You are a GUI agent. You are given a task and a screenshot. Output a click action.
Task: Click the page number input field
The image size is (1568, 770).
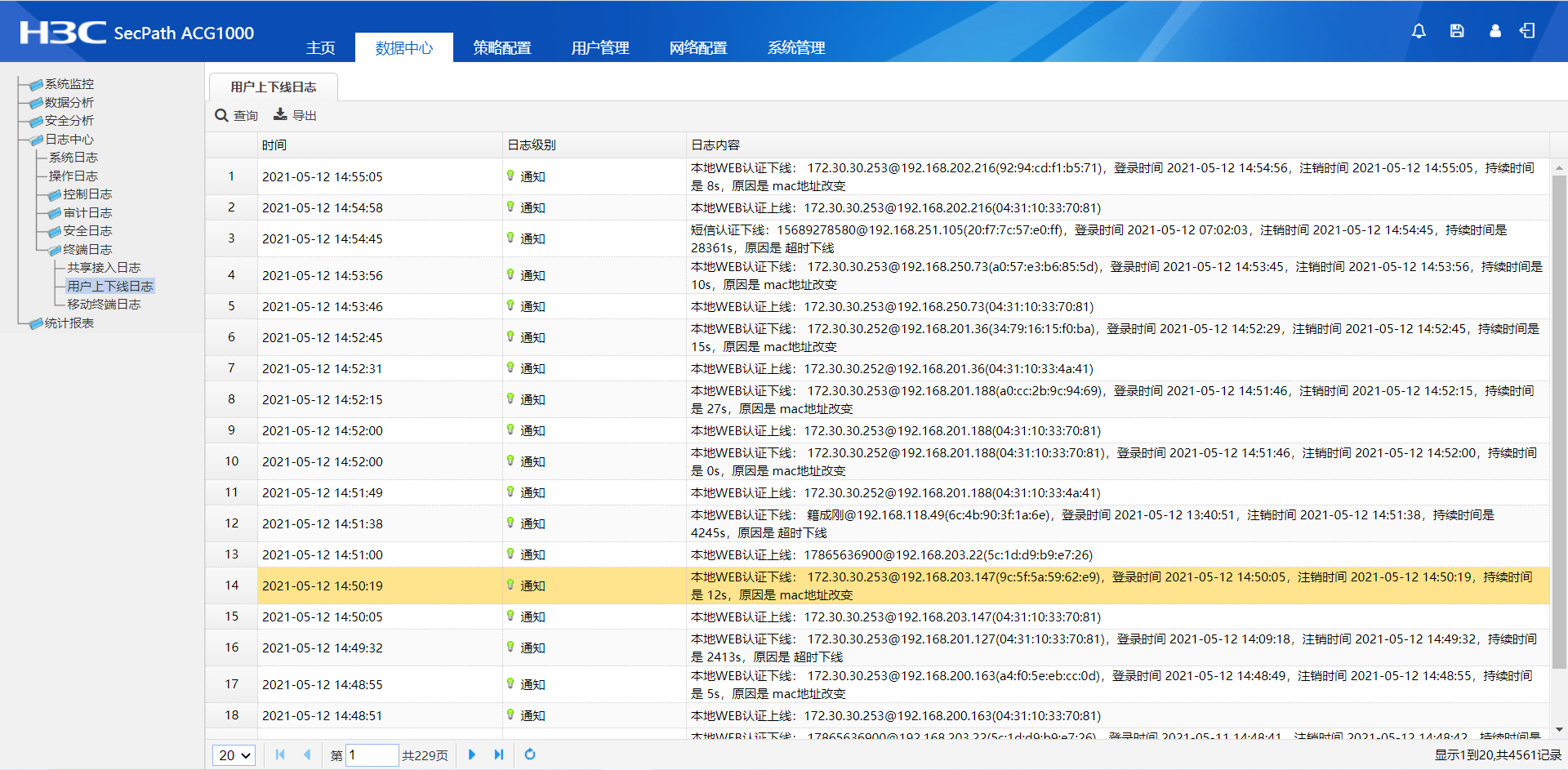(x=372, y=755)
